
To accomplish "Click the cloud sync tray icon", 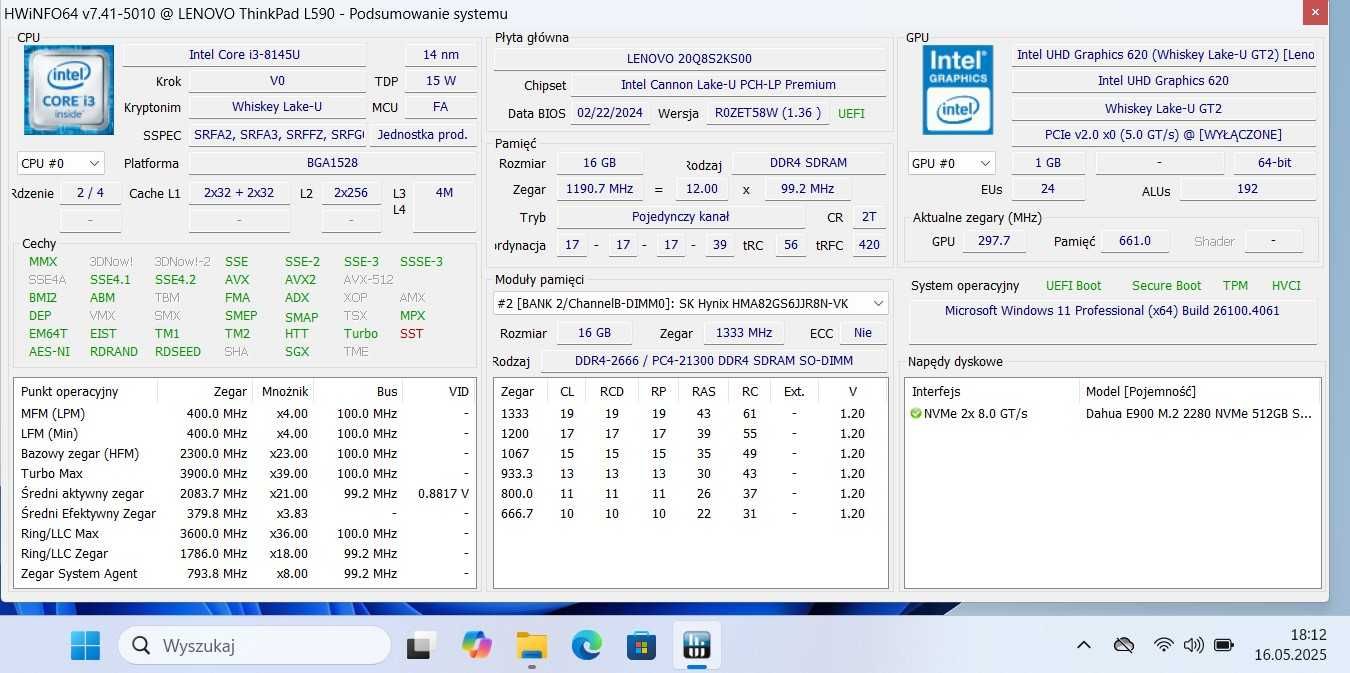I will 1124,645.
